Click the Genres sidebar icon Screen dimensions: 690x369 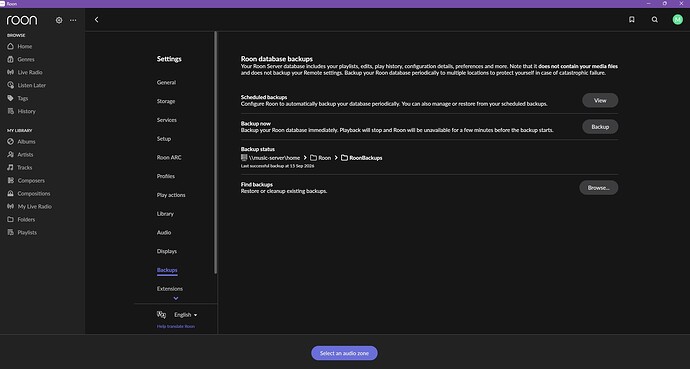11,59
